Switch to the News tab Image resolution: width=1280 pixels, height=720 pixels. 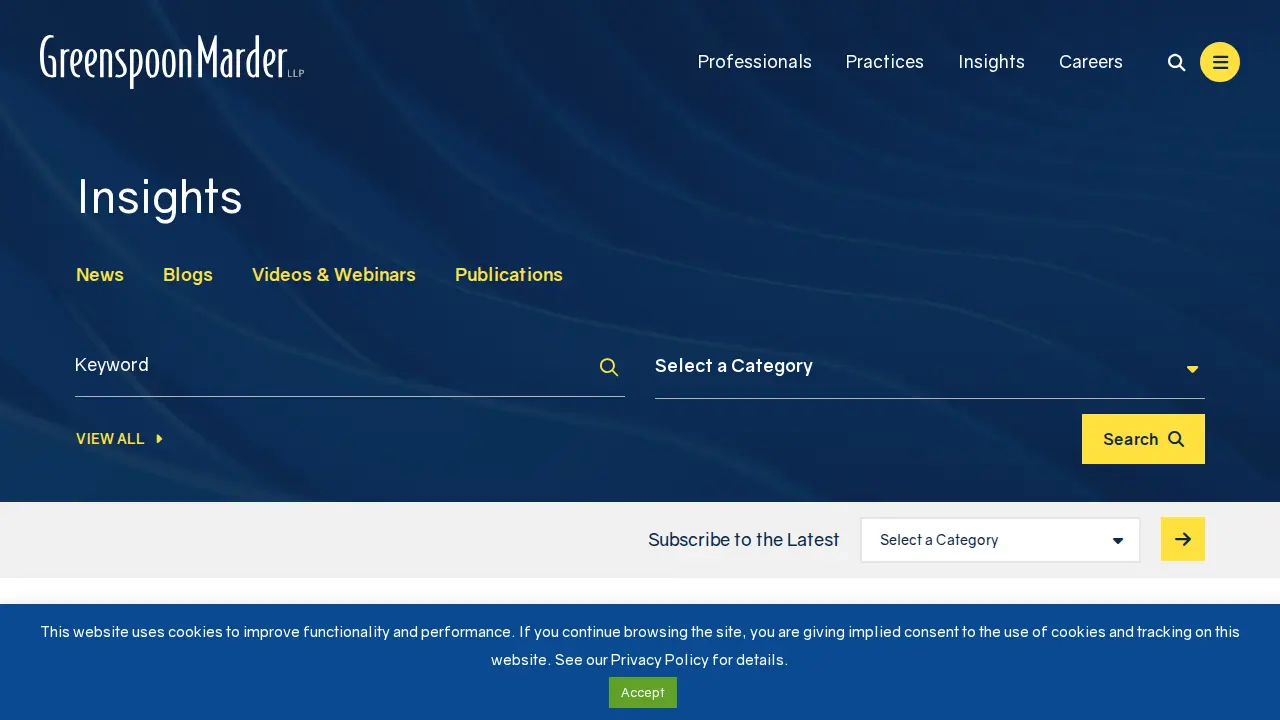point(100,275)
